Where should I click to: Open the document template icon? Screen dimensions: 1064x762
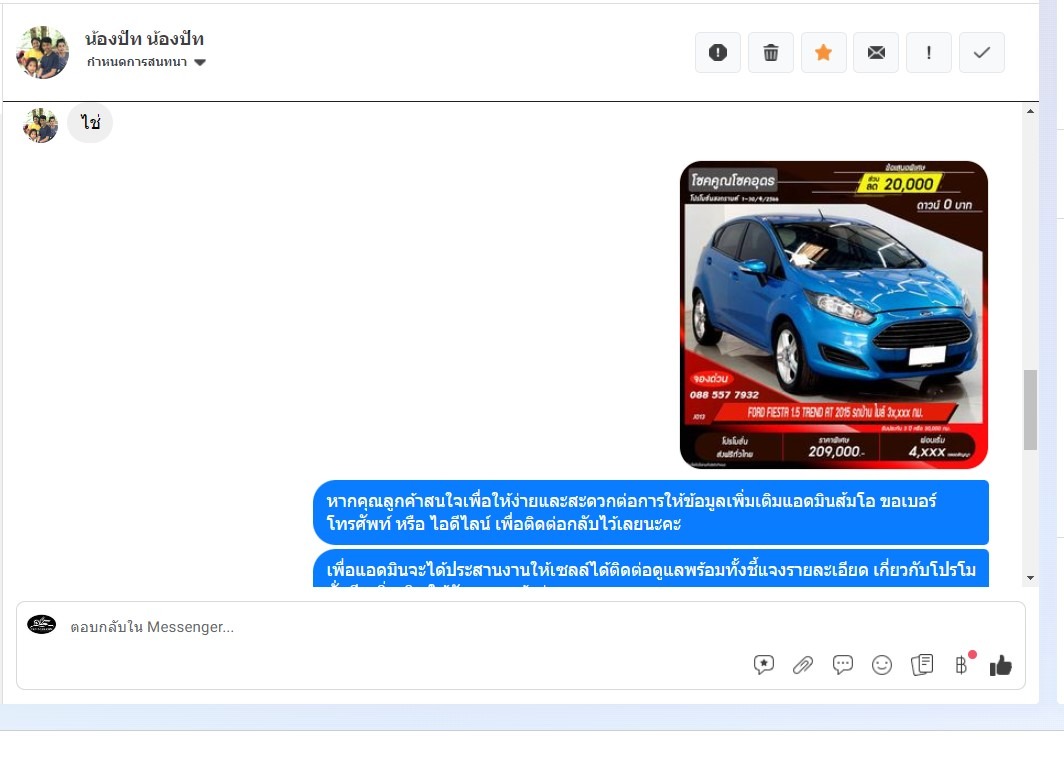922,664
